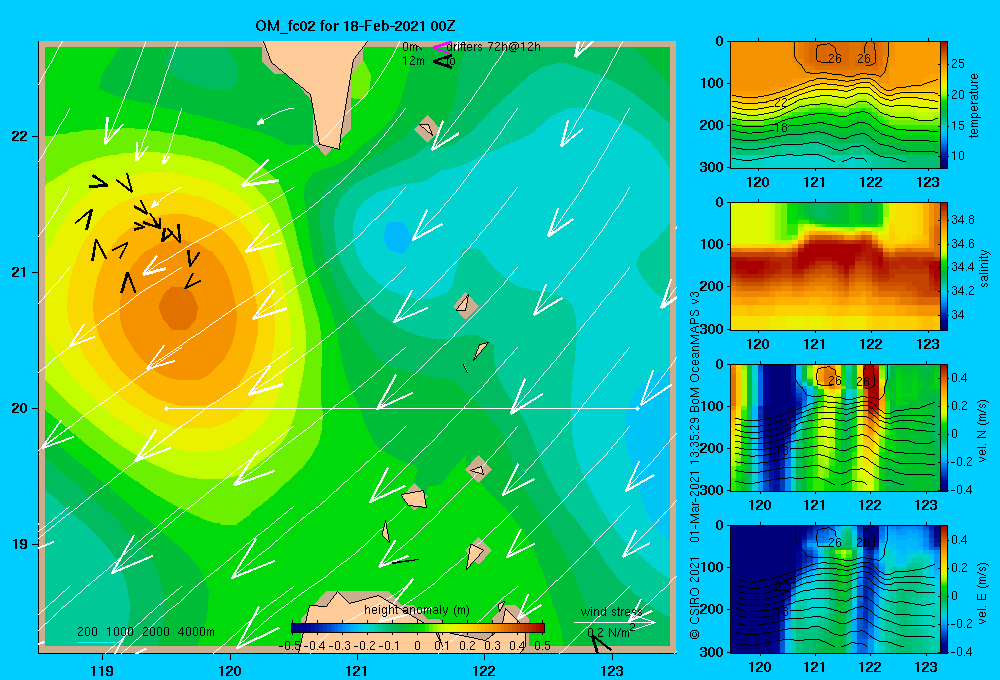Click latitude label 19 on the map axis

click(20, 544)
